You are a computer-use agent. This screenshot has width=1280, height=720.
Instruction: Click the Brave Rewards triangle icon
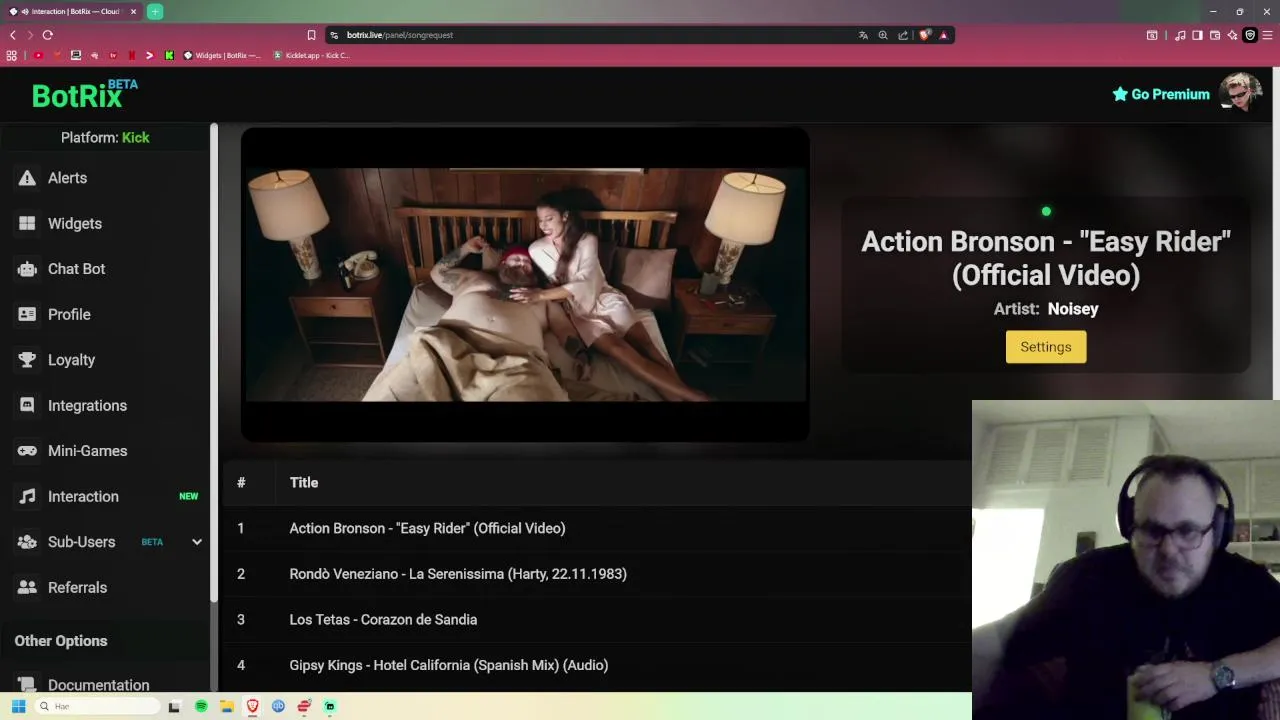pyautogui.click(x=943, y=35)
